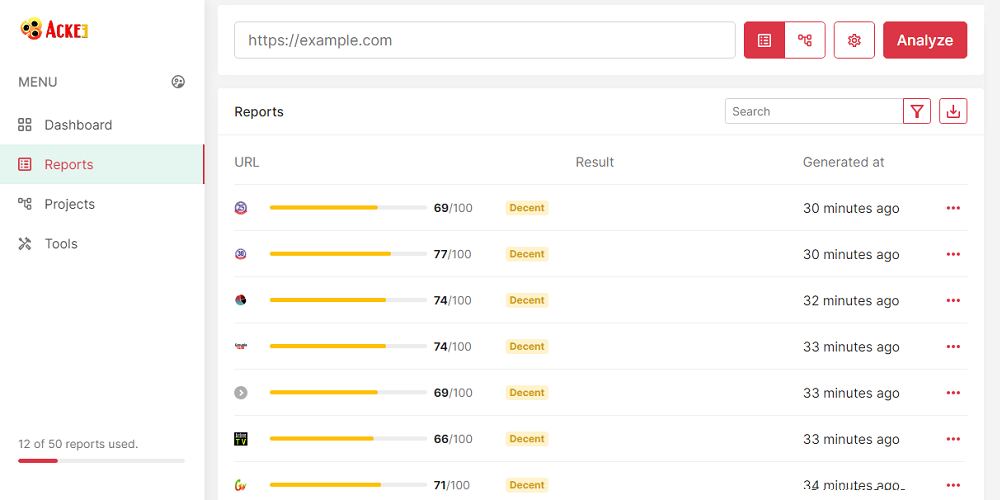Screen dimensions: 1000x500
Task: Open analysis settings gear icon
Action: coord(854,40)
